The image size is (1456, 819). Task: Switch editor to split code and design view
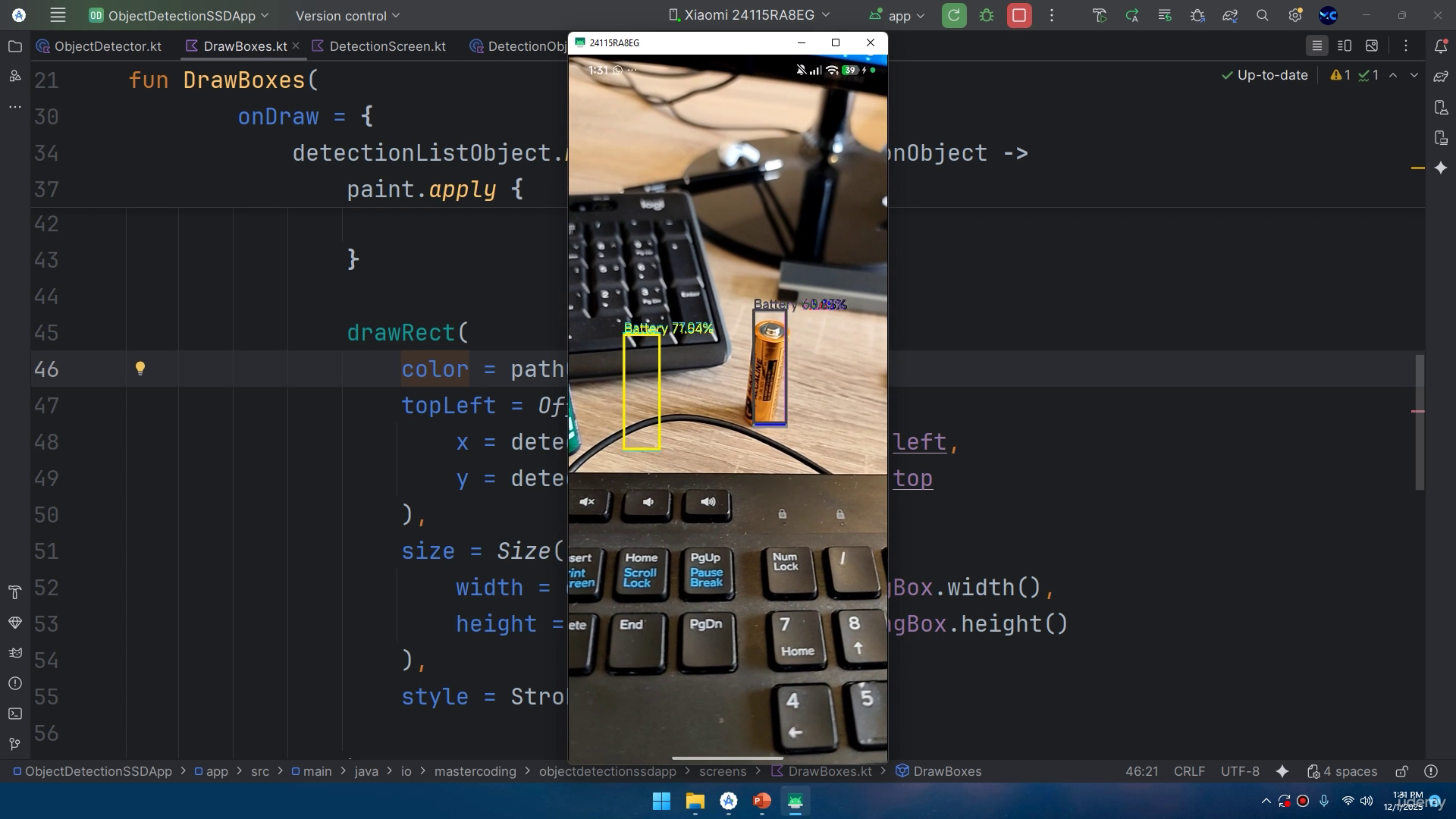pyautogui.click(x=1345, y=46)
